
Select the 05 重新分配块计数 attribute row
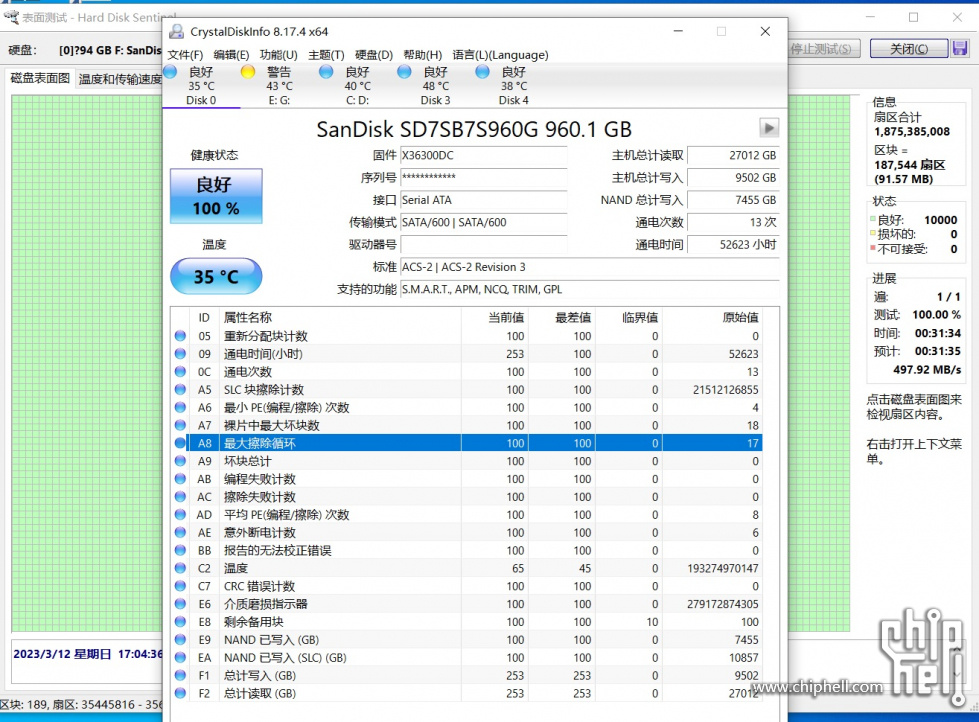point(466,336)
